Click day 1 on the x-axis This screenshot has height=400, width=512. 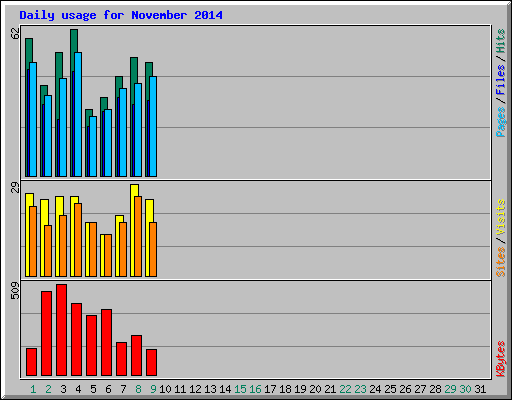tap(33, 389)
